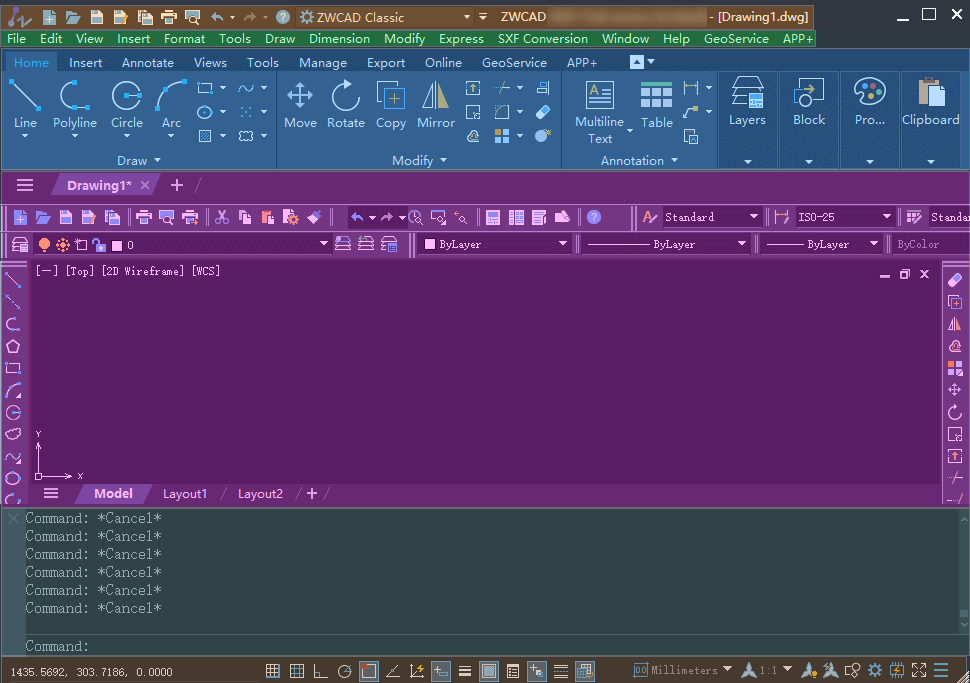Click Match Properties brush in standard toolbar
The image size is (970, 683).
(314, 217)
